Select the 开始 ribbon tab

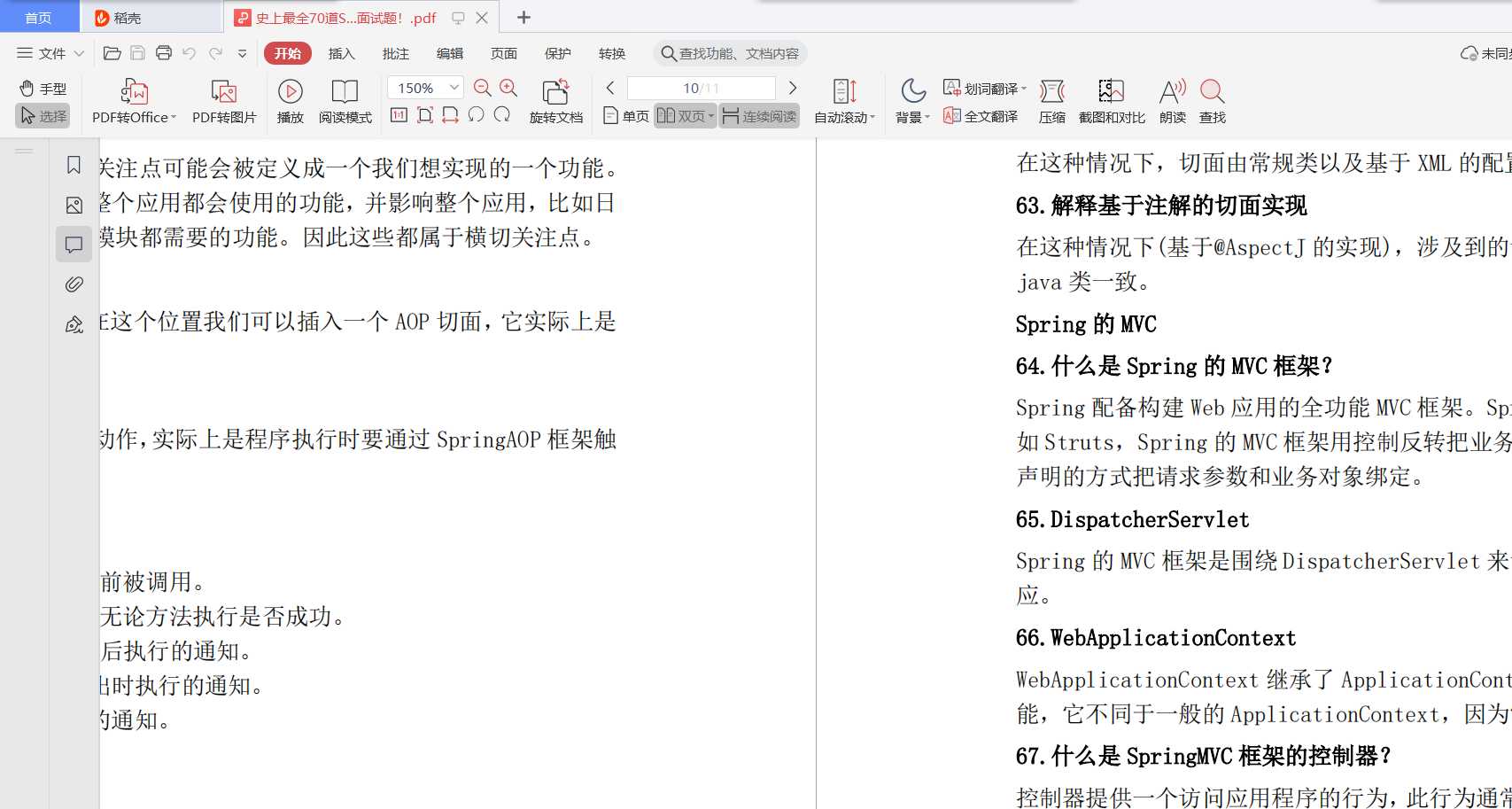click(x=288, y=53)
